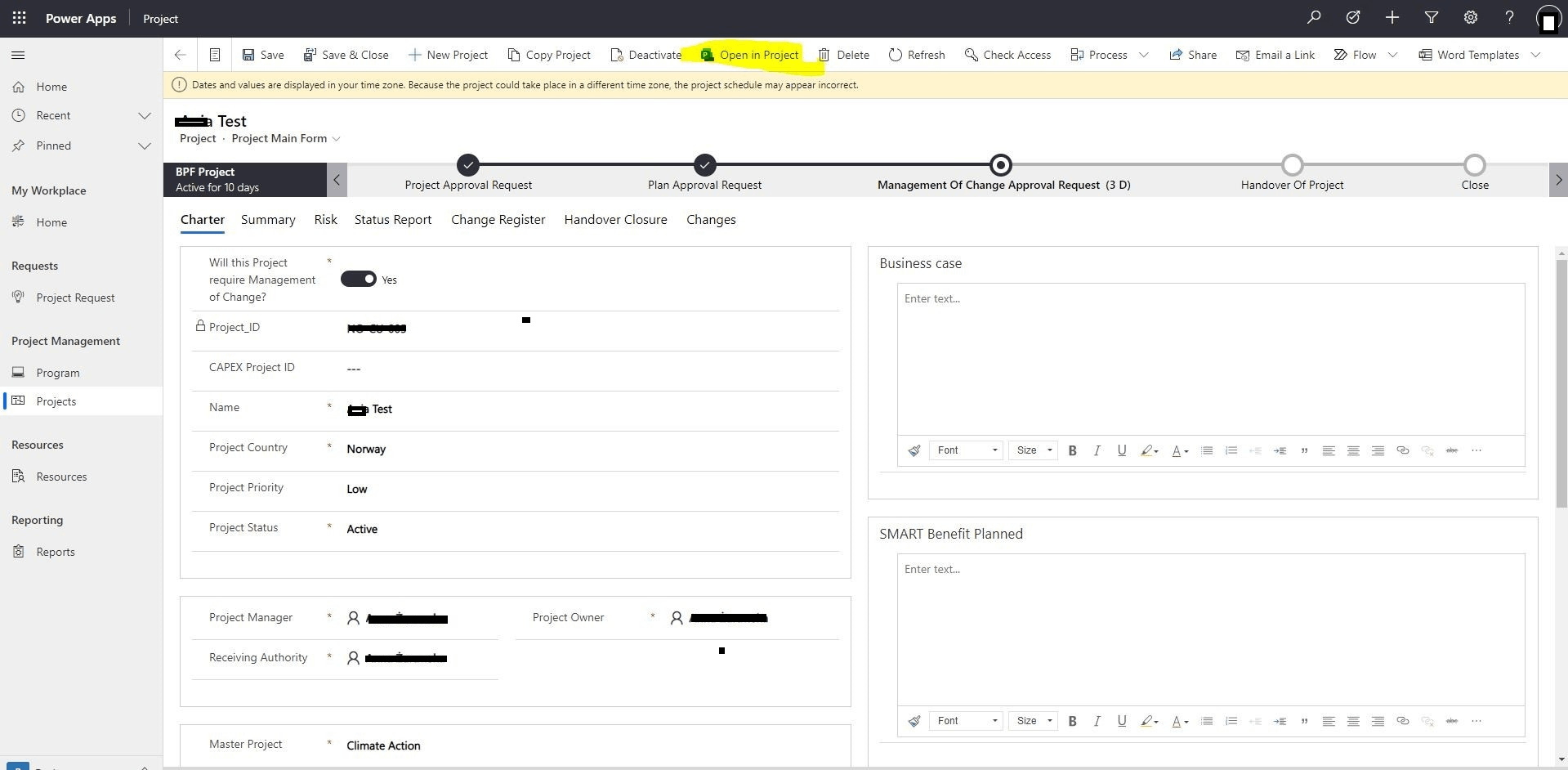Open font color picker in Business case
This screenshot has height=770, width=1568.
click(x=1180, y=450)
